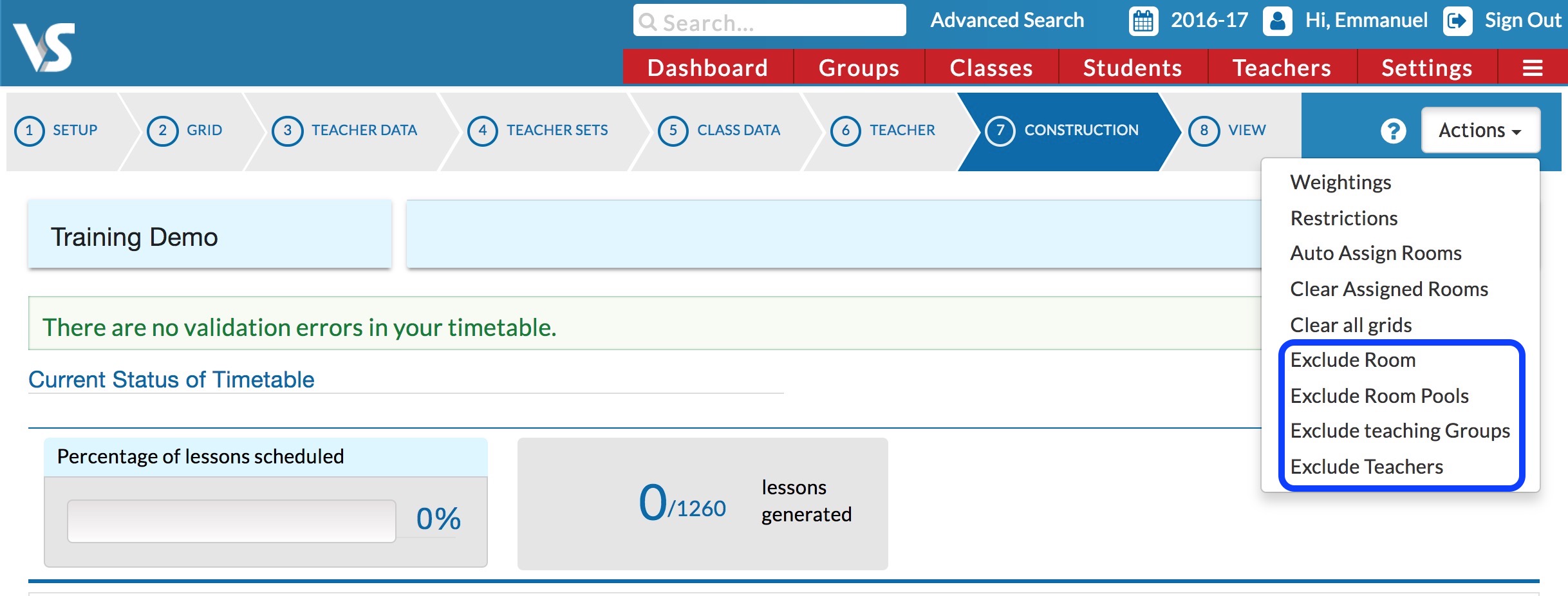Click step 1 circle icon for Setup
Viewport: 1568px width, 596px height.
(29, 131)
